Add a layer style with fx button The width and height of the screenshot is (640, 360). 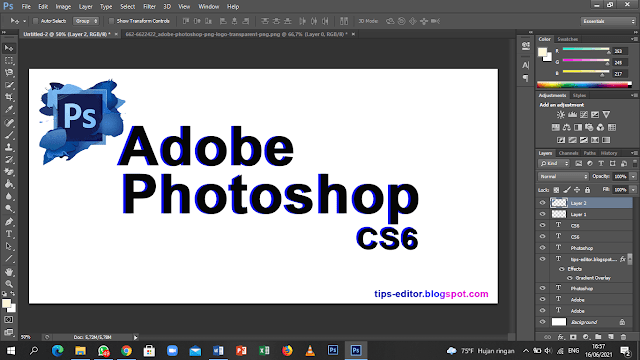pos(560,337)
